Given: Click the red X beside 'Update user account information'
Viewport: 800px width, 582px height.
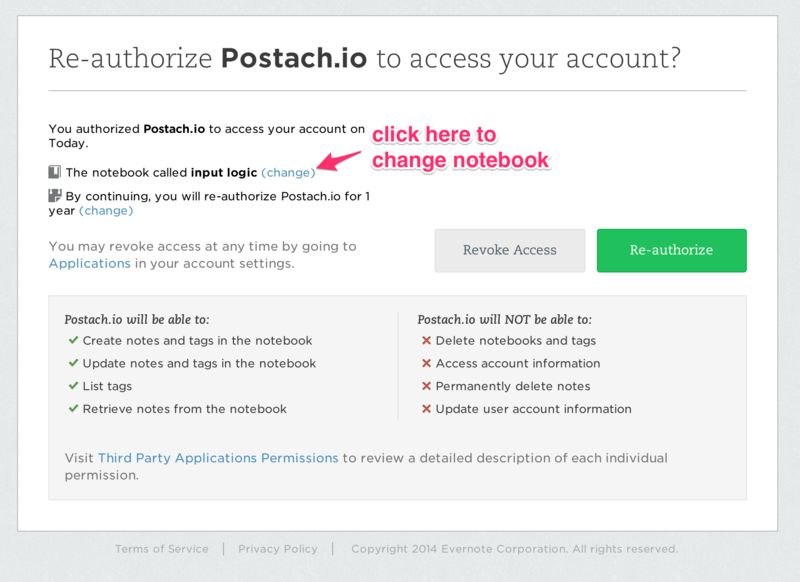Looking at the screenshot, I should (x=427, y=409).
